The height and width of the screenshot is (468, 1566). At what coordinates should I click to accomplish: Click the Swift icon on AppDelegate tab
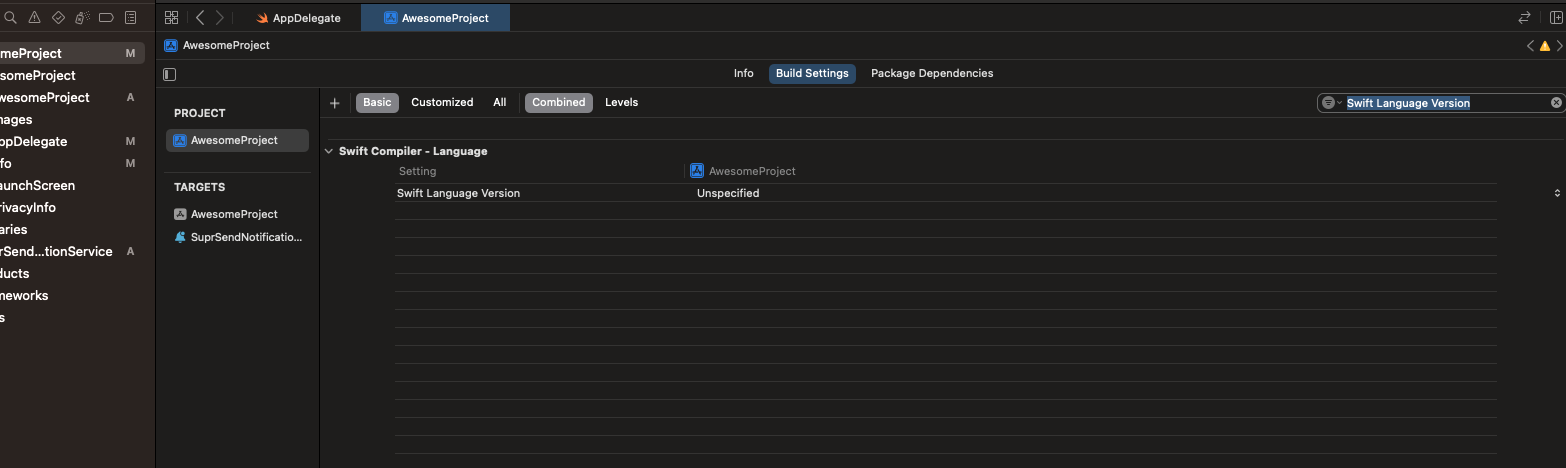262,18
